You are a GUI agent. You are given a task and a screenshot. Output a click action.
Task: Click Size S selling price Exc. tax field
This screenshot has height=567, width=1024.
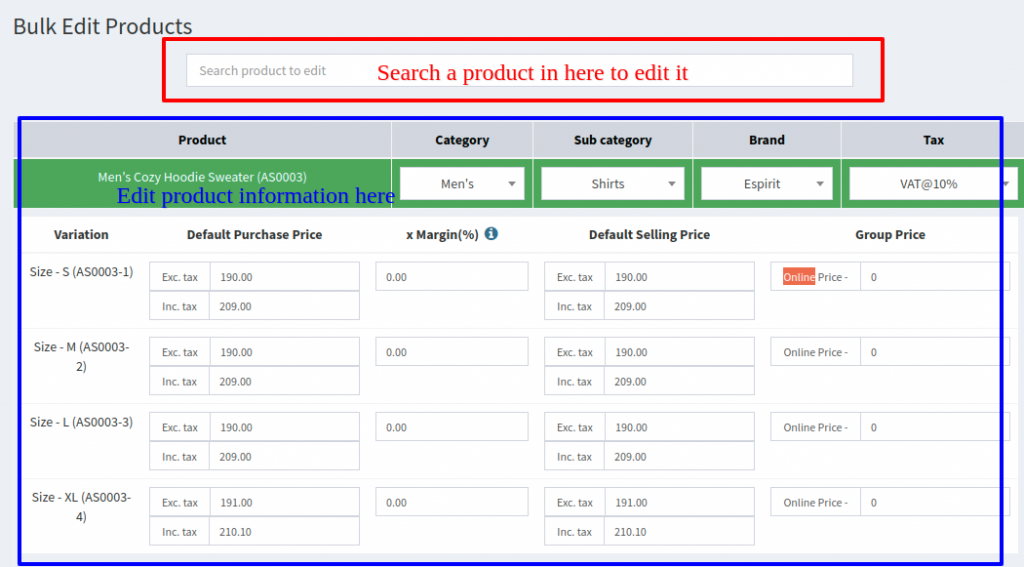click(x=678, y=277)
